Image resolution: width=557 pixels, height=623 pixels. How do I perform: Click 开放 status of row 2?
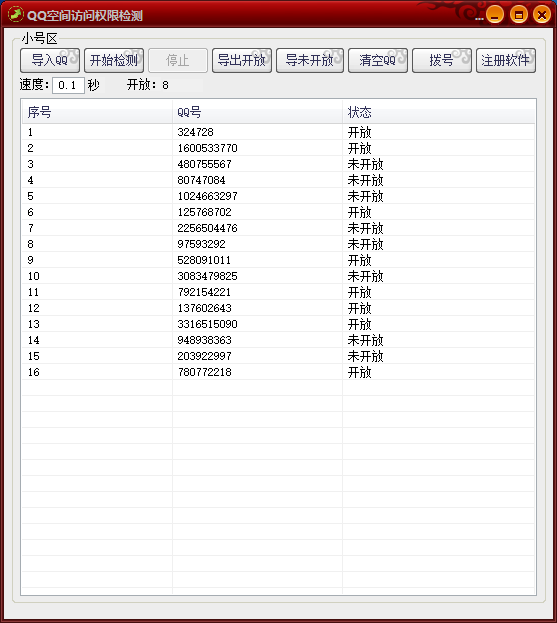(360, 148)
